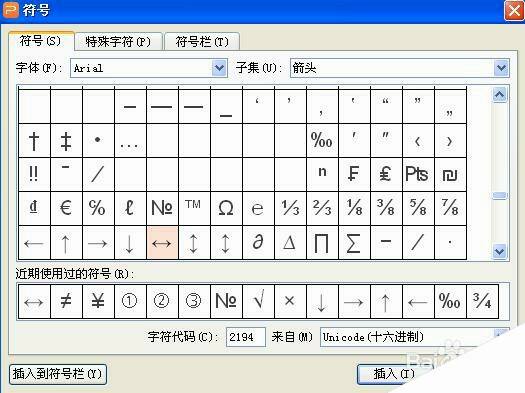Screen dimensions: 525x393
Task: Choose circled number 1 from recent symbols
Action: tap(130, 301)
